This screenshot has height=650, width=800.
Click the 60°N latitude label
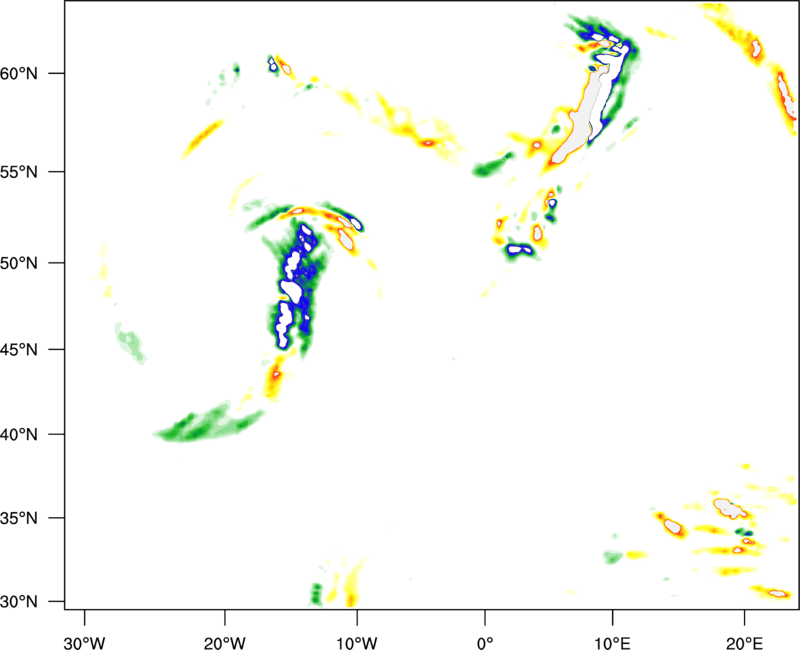[x=19, y=73]
